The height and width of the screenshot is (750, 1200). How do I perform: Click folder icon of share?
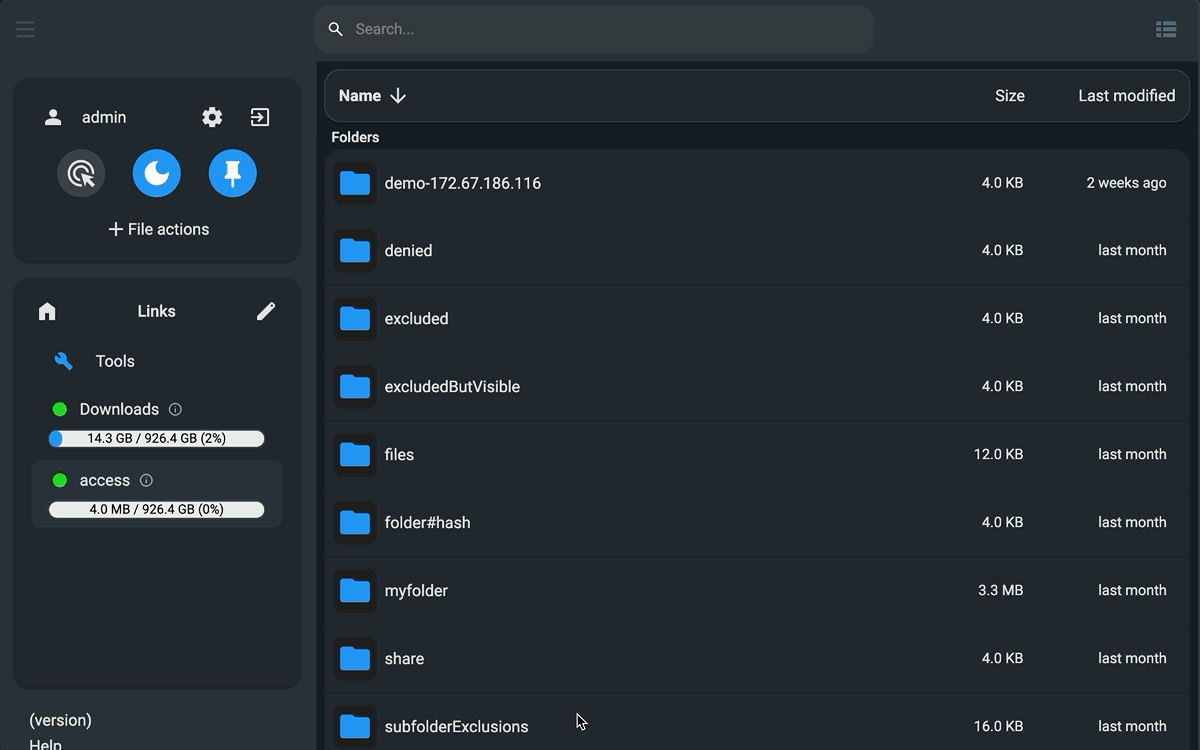(x=355, y=659)
